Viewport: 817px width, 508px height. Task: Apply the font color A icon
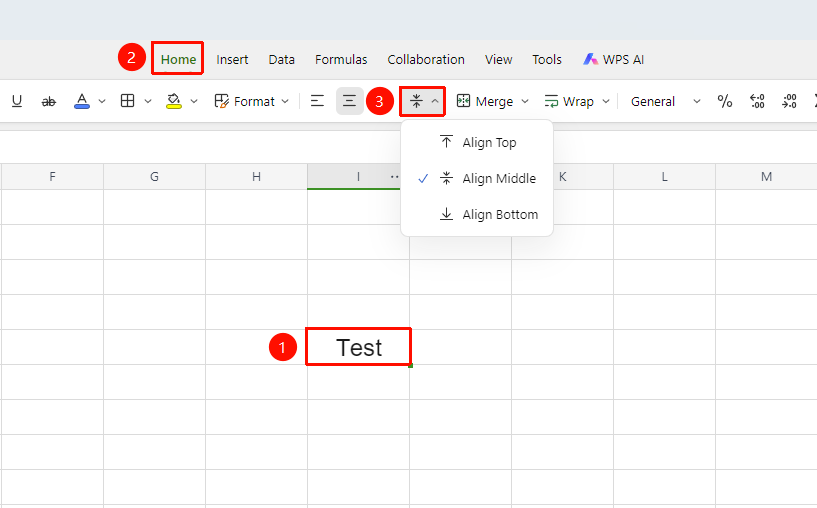[82, 101]
